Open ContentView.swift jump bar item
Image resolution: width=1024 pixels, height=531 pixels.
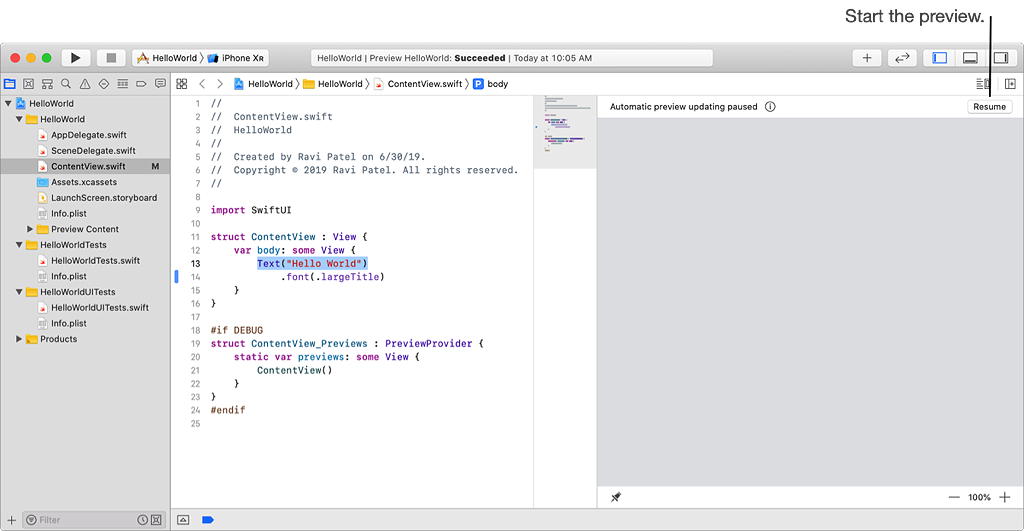(418, 84)
